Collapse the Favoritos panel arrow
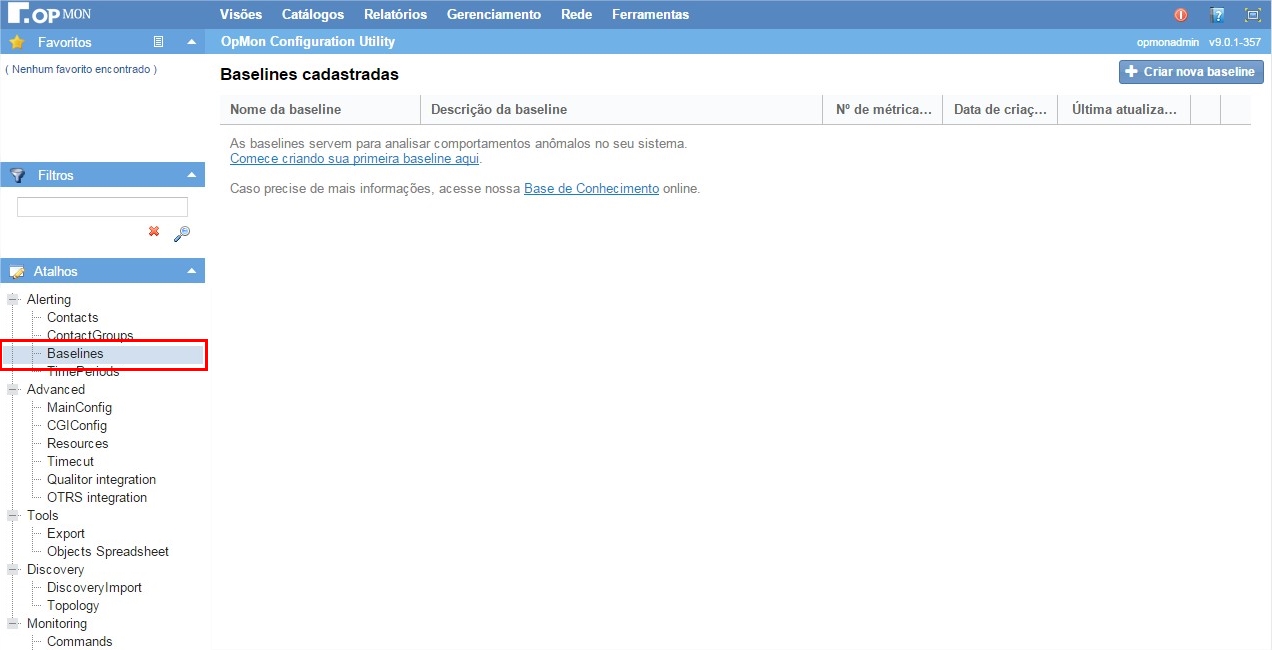Viewport: 1272px width, 650px height. (x=192, y=42)
